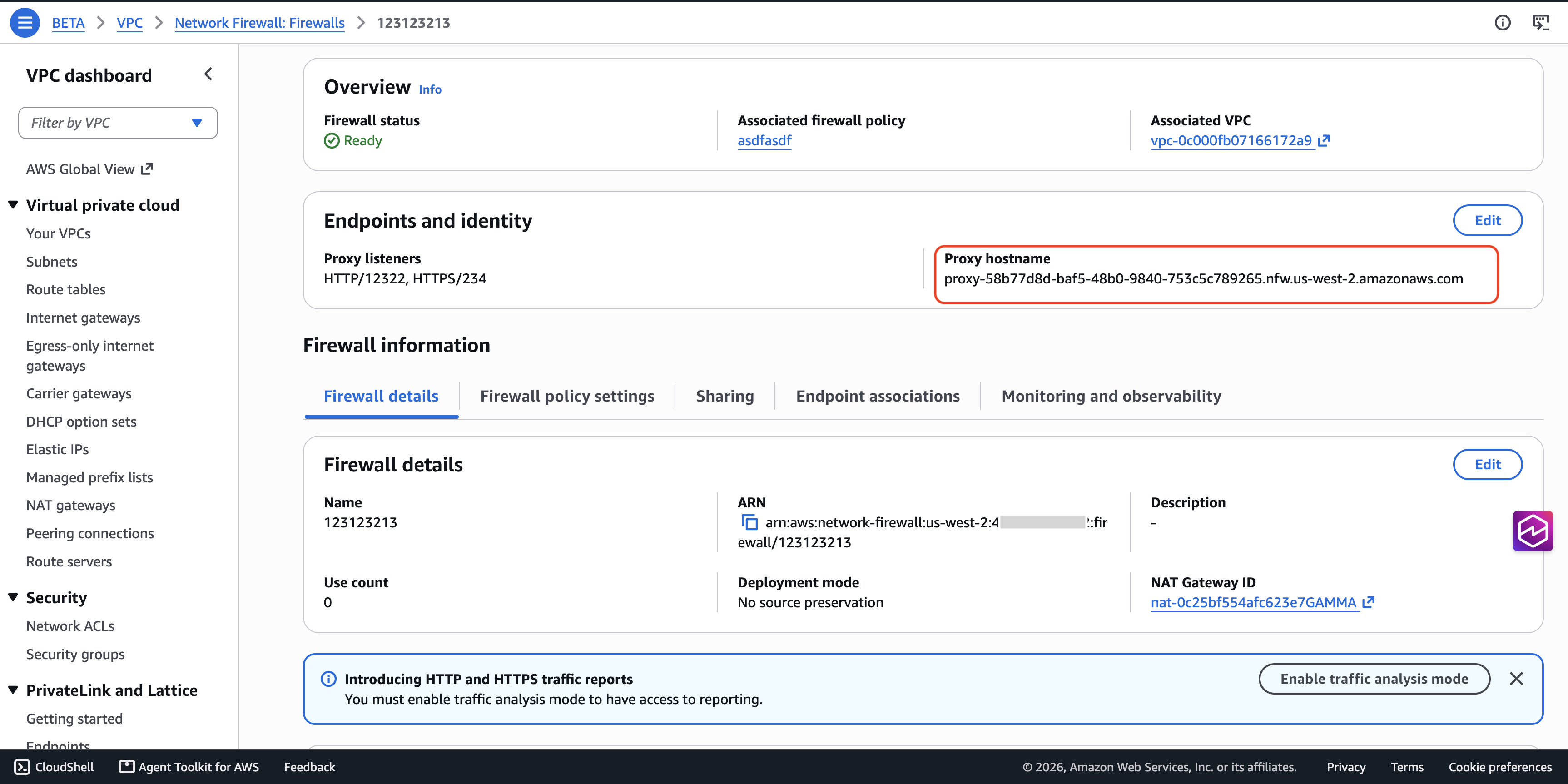Go to DHCP option sets
The image size is (1568, 784).
click(x=81, y=422)
